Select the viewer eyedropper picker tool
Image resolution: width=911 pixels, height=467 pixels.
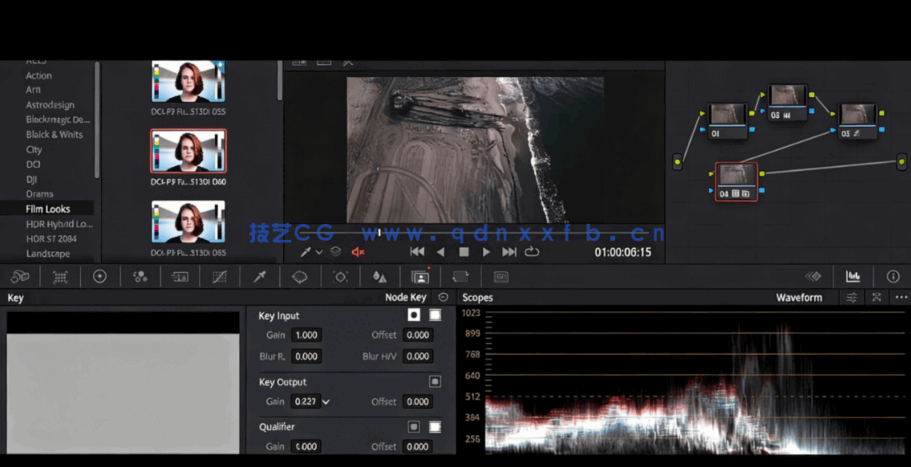tap(306, 252)
